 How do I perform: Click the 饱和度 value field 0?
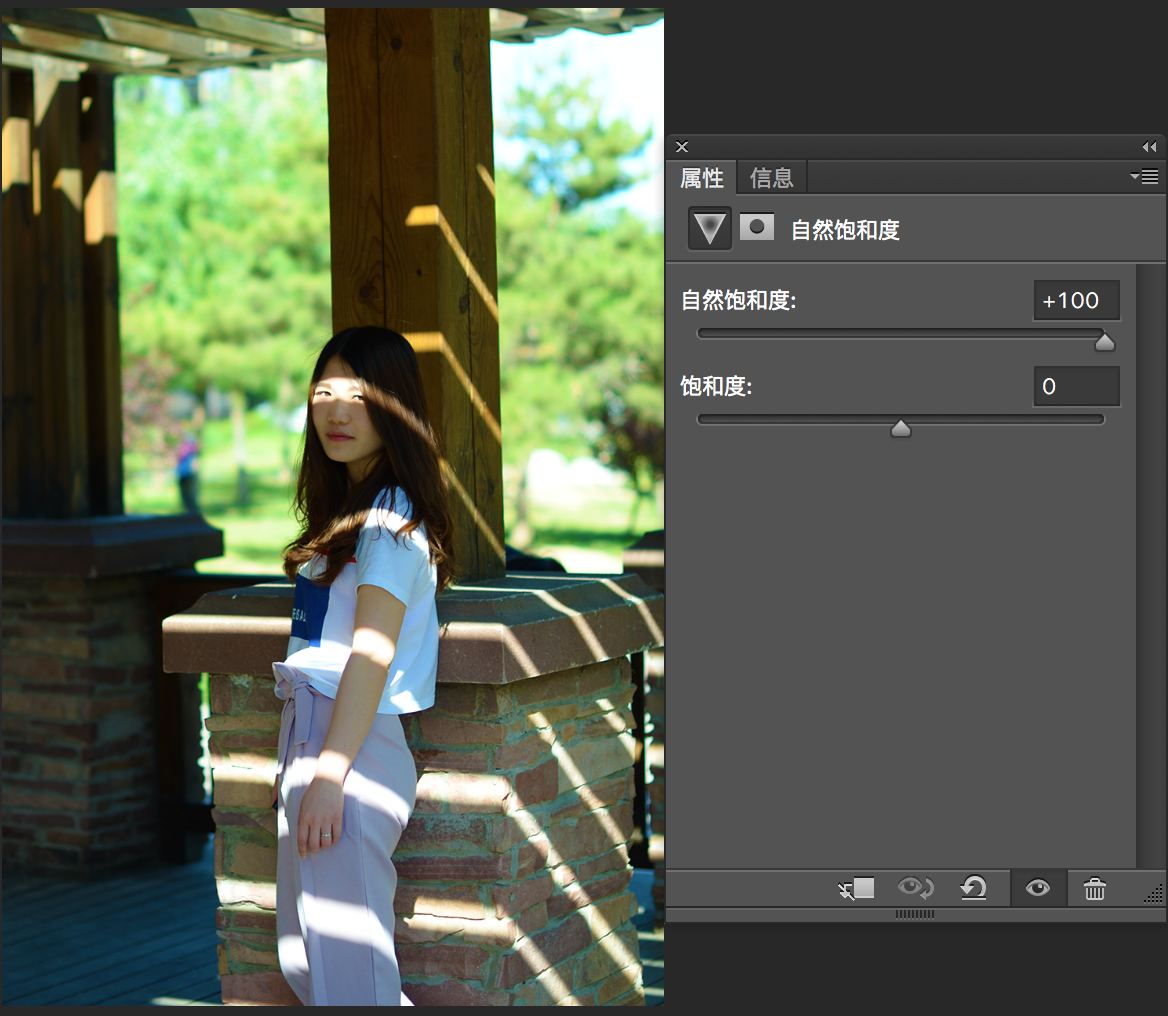[x=1076, y=386]
